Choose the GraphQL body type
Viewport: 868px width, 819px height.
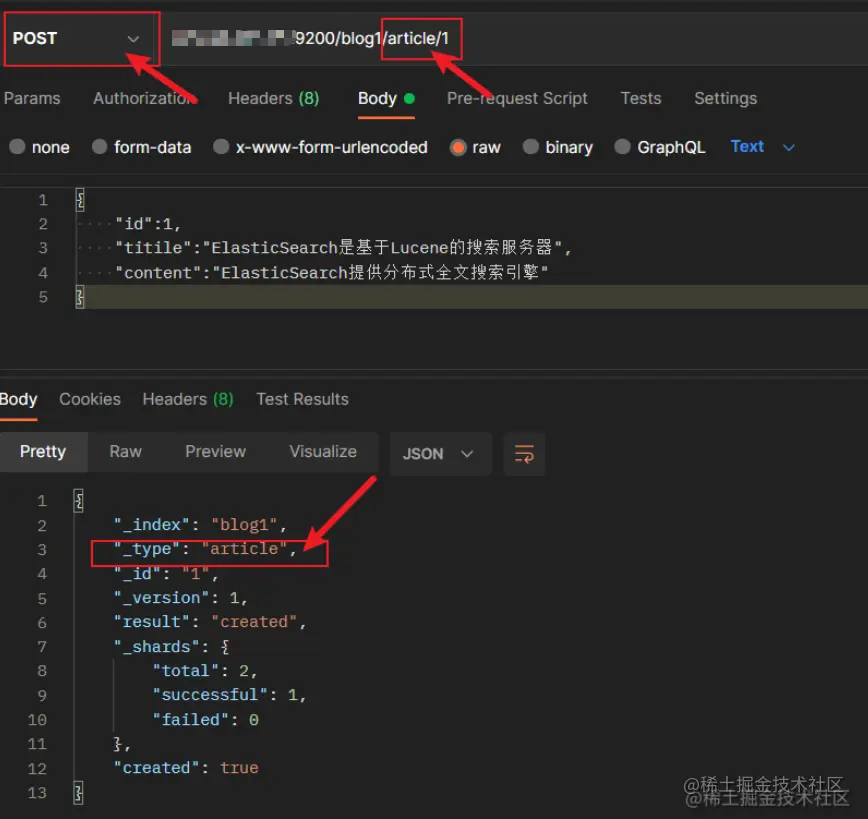pos(623,147)
